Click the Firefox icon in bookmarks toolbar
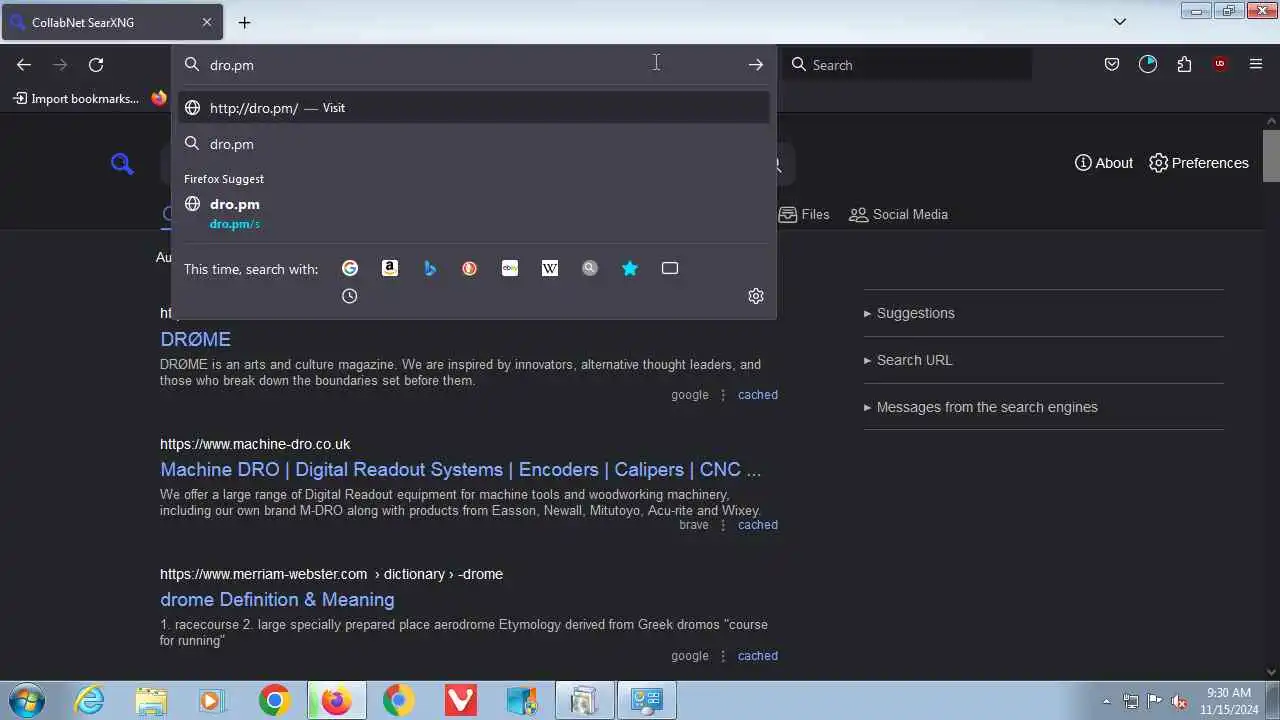 coord(159,98)
